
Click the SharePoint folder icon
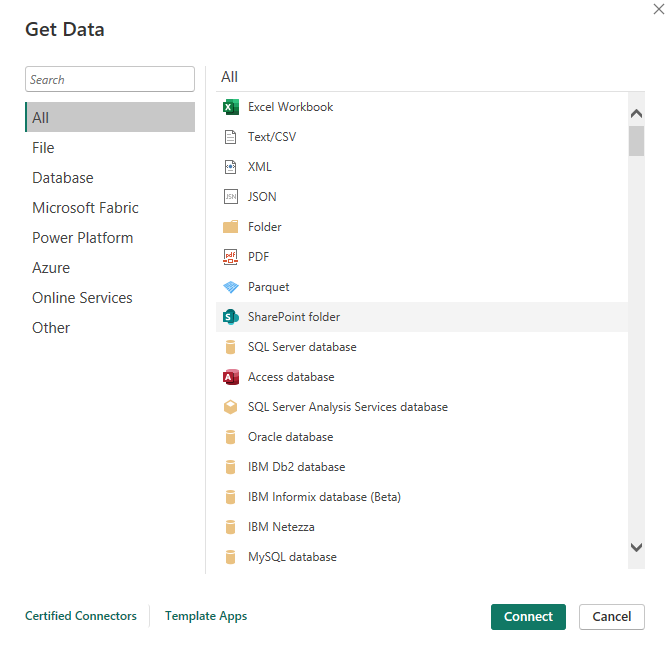pyautogui.click(x=230, y=317)
